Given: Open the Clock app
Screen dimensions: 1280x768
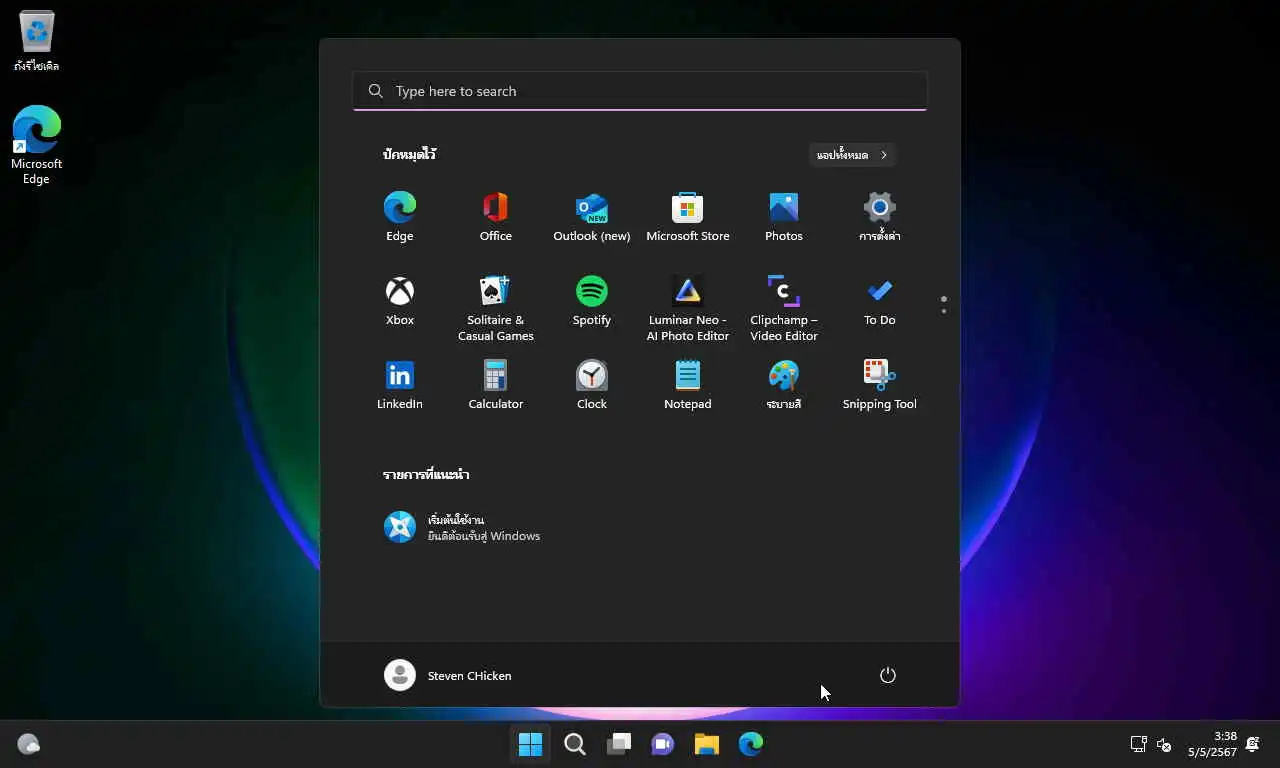Looking at the screenshot, I should pyautogui.click(x=591, y=385).
